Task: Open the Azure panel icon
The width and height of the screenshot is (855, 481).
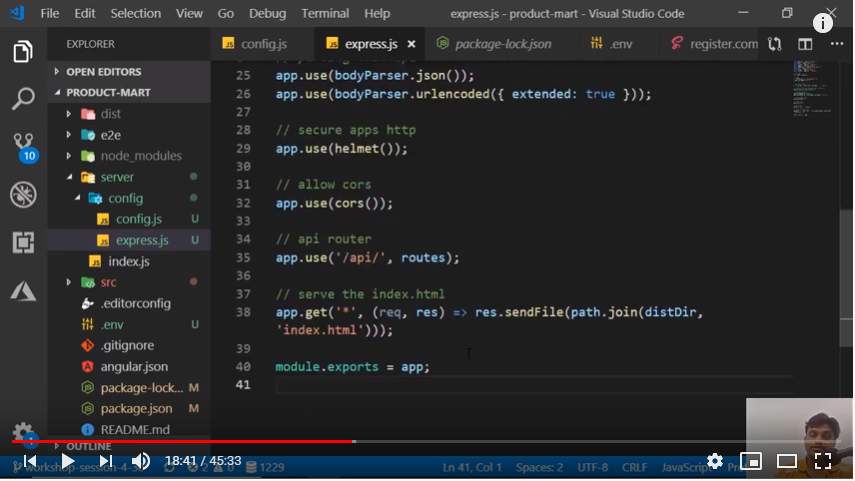Action: coord(23,290)
